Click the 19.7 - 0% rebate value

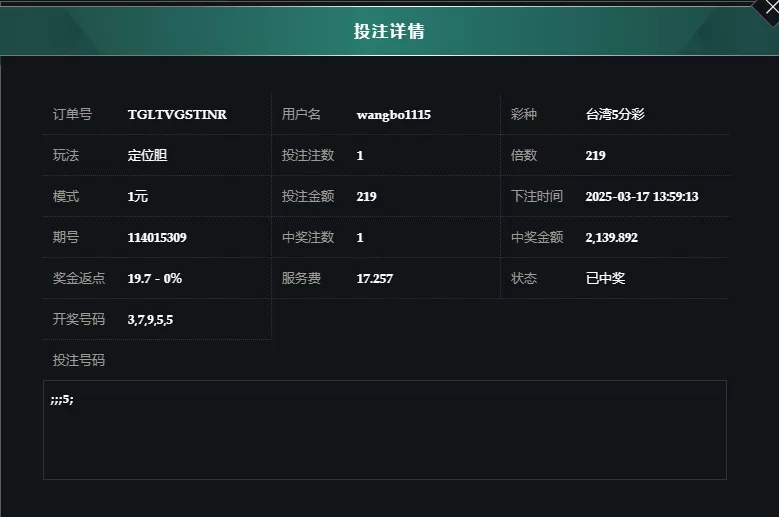click(155, 279)
